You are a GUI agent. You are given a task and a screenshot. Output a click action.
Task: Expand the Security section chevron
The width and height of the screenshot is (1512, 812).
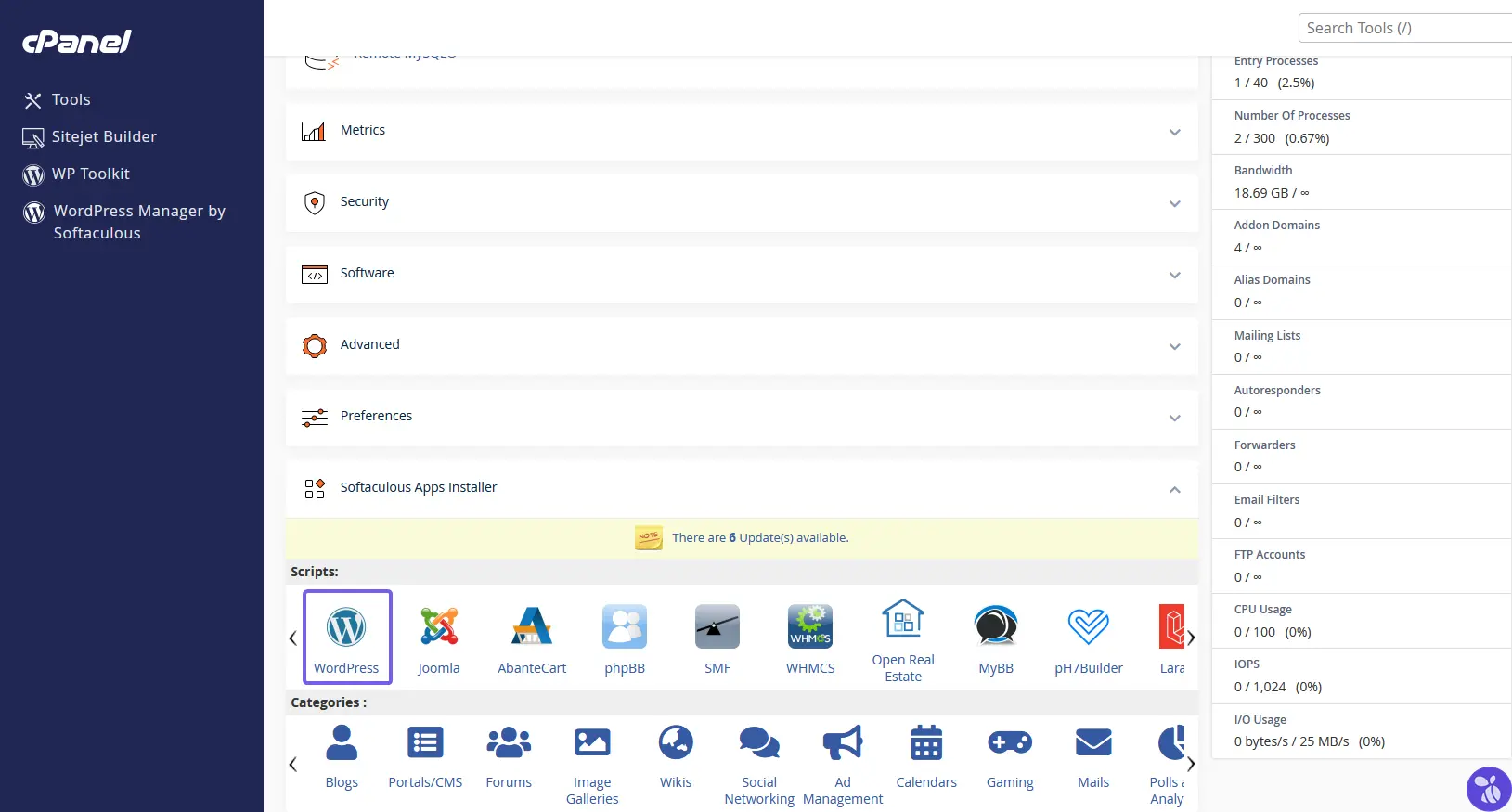point(1174,203)
